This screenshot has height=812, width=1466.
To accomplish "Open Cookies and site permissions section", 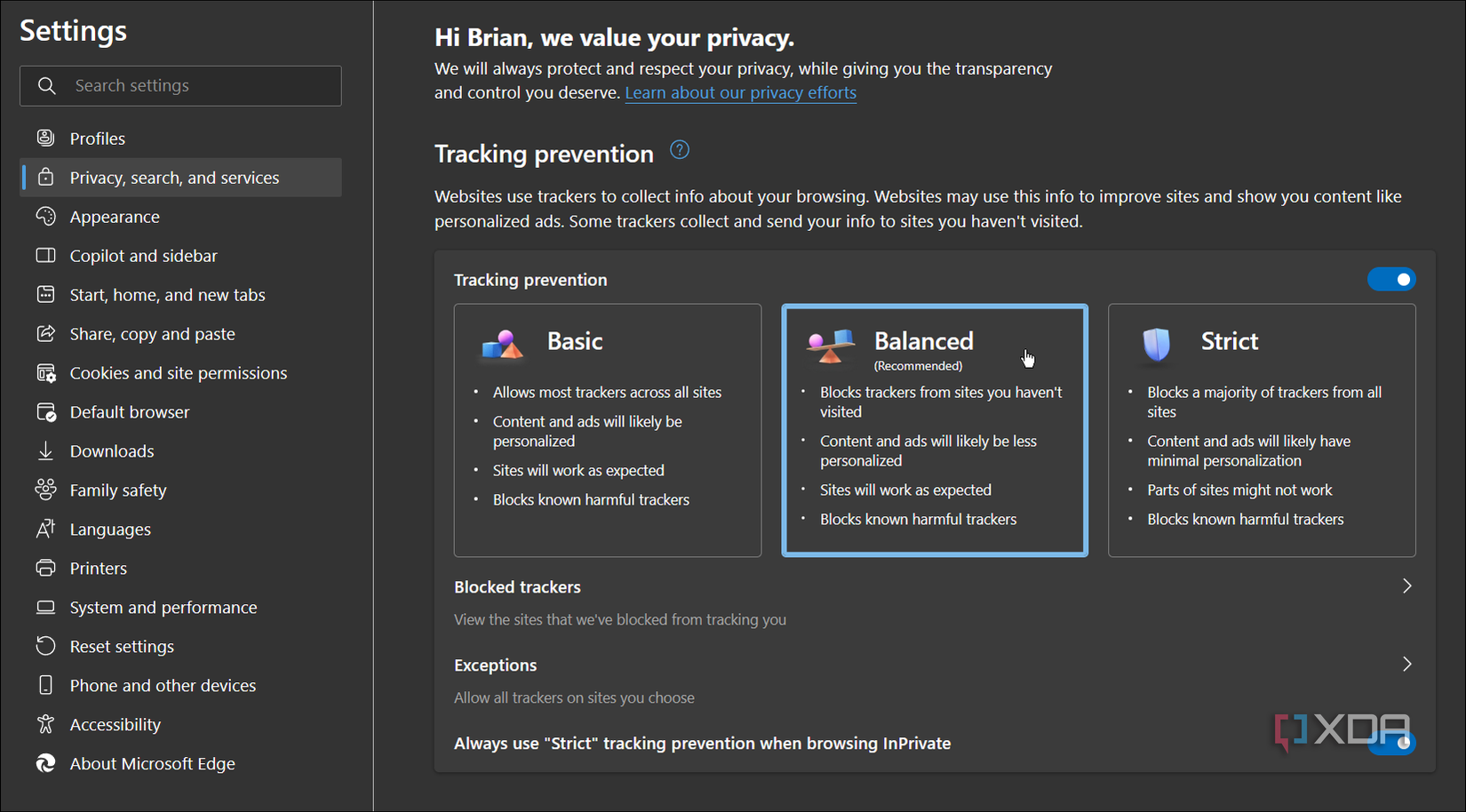I will tap(178, 373).
